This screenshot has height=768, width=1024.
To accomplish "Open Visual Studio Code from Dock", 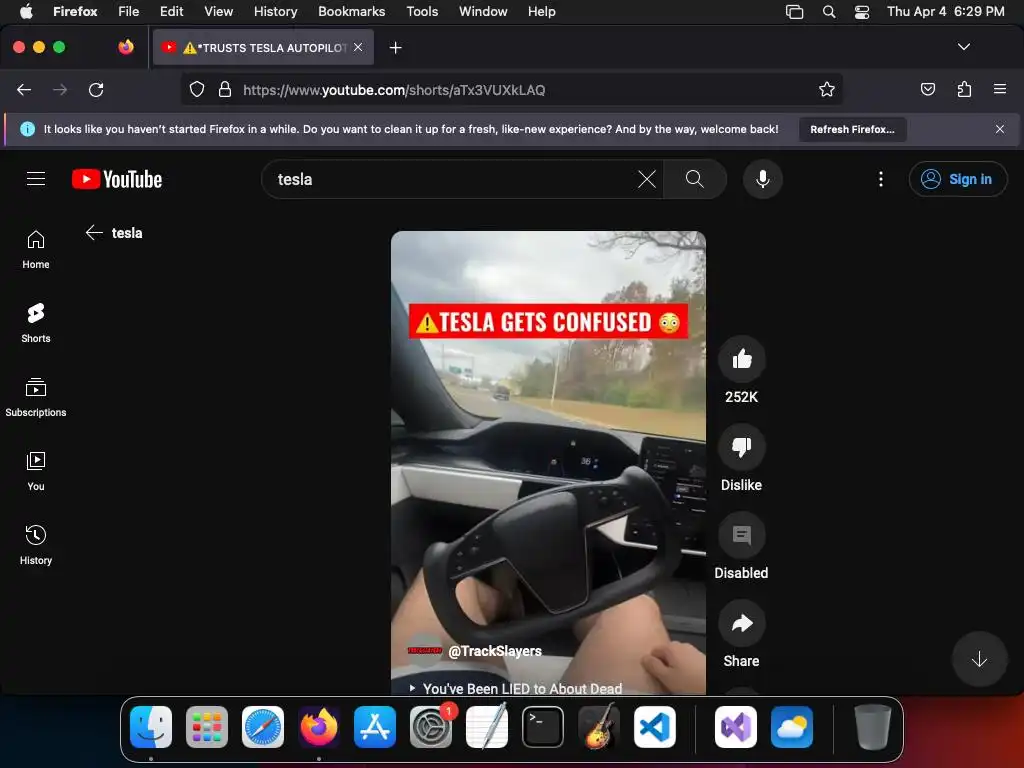I will (x=654, y=727).
